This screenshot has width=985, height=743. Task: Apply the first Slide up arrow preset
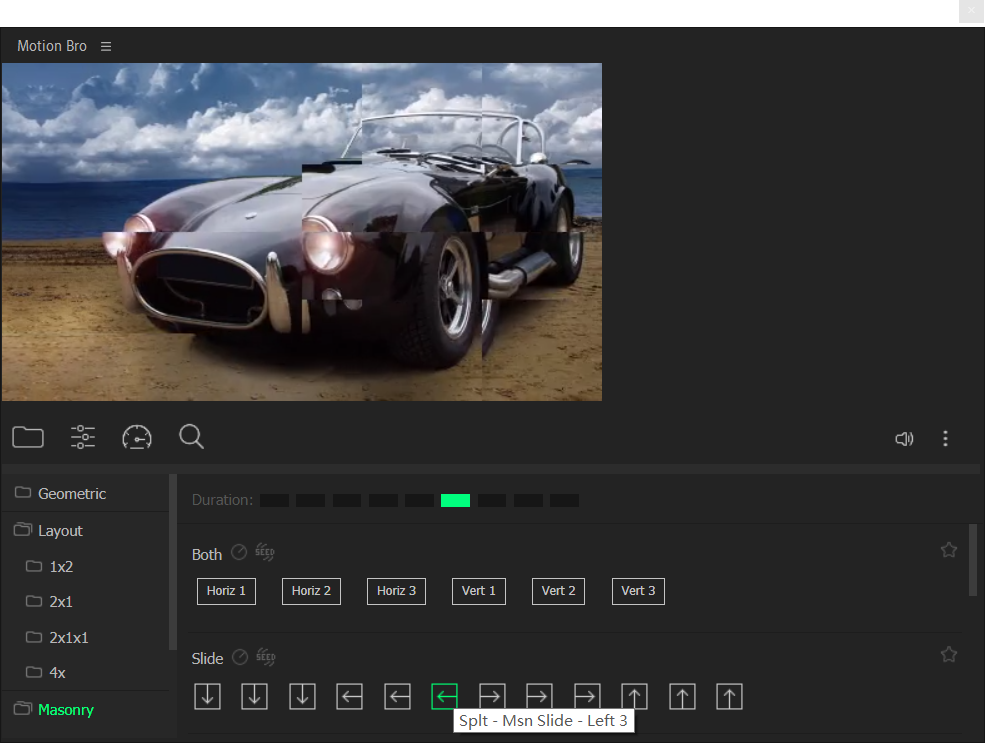(x=634, y=697)
